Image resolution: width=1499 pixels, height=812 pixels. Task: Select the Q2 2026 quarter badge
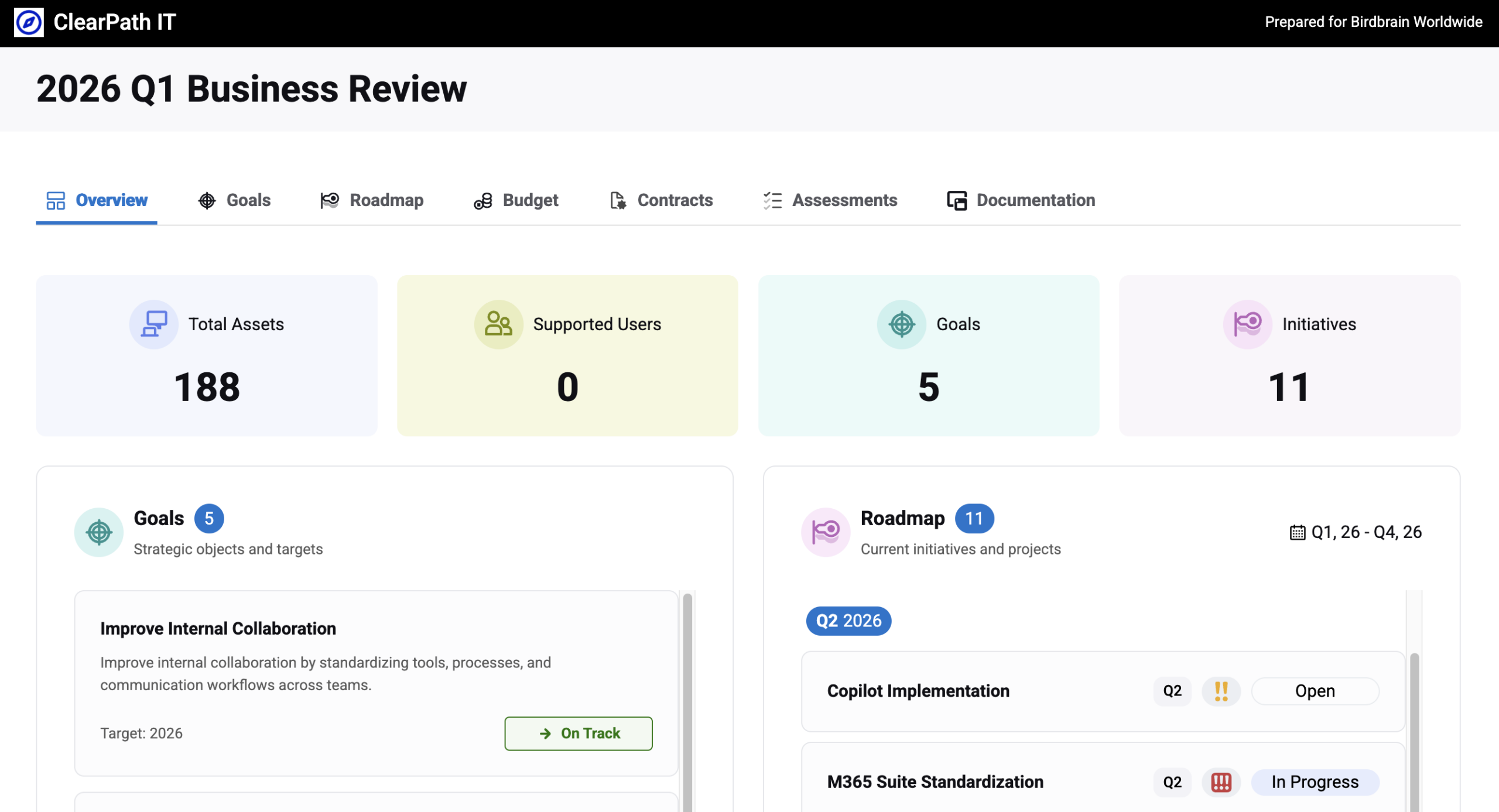pyautogui.click(x=848, y=621)
